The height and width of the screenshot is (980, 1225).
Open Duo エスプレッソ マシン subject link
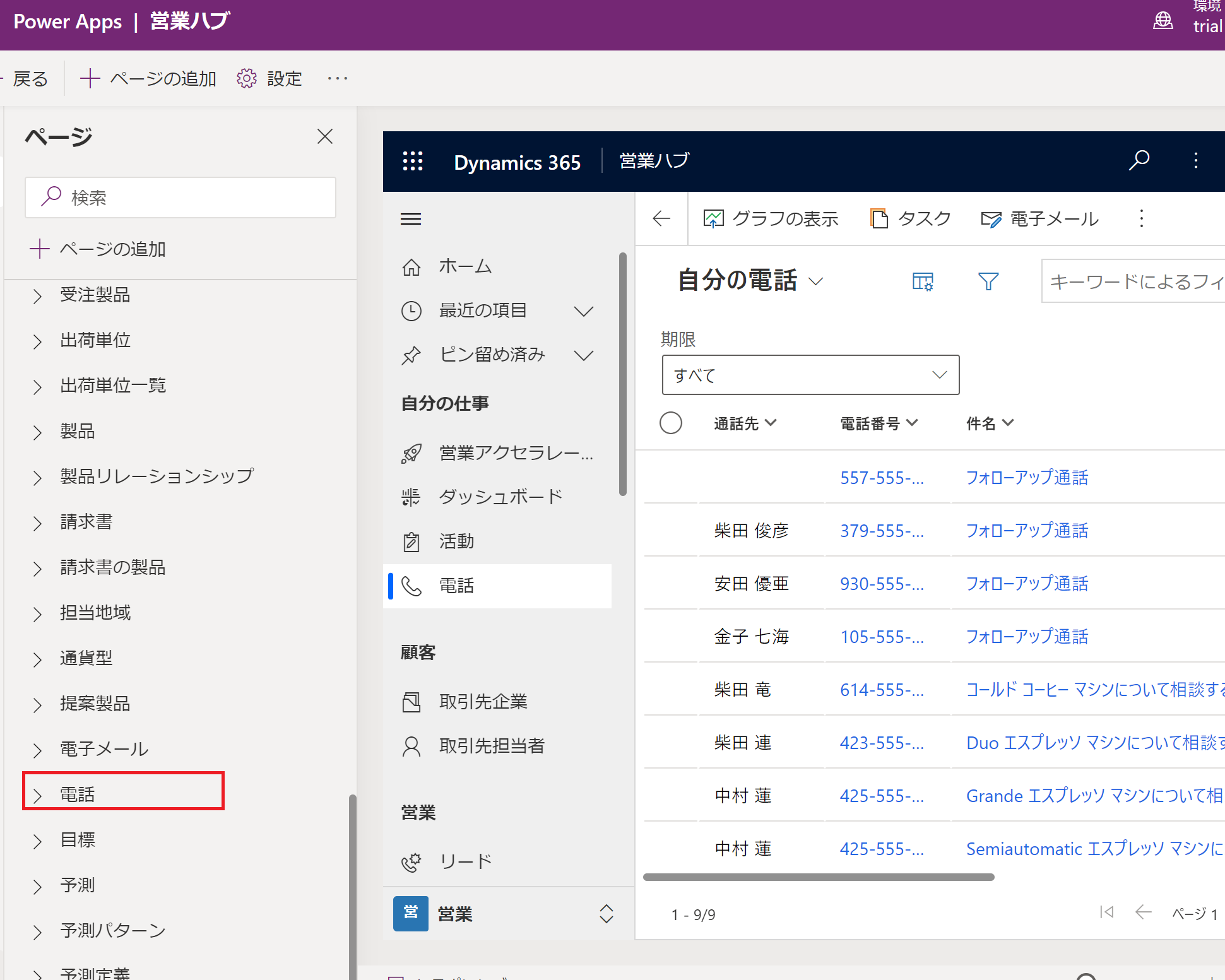pyautogui.click(x=1095, y=743)
